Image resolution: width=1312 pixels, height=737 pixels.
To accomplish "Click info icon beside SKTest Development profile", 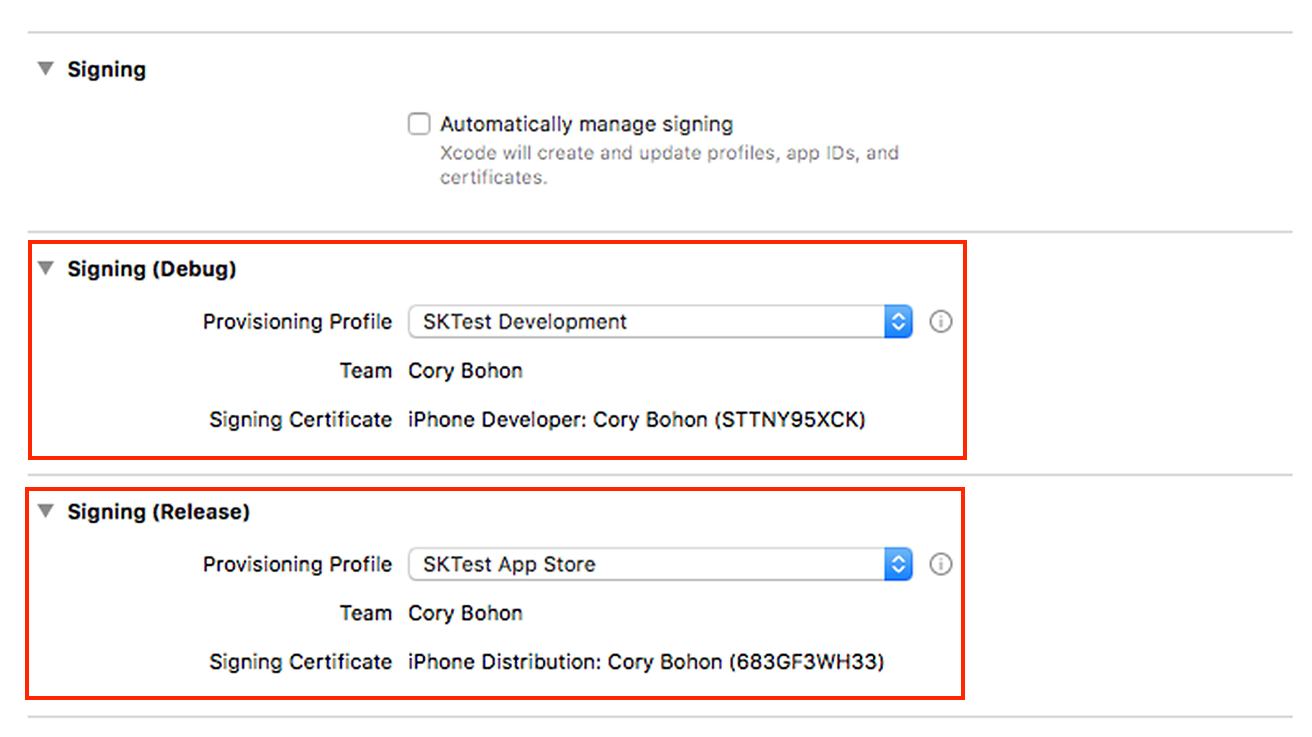I will coord(940,322).
